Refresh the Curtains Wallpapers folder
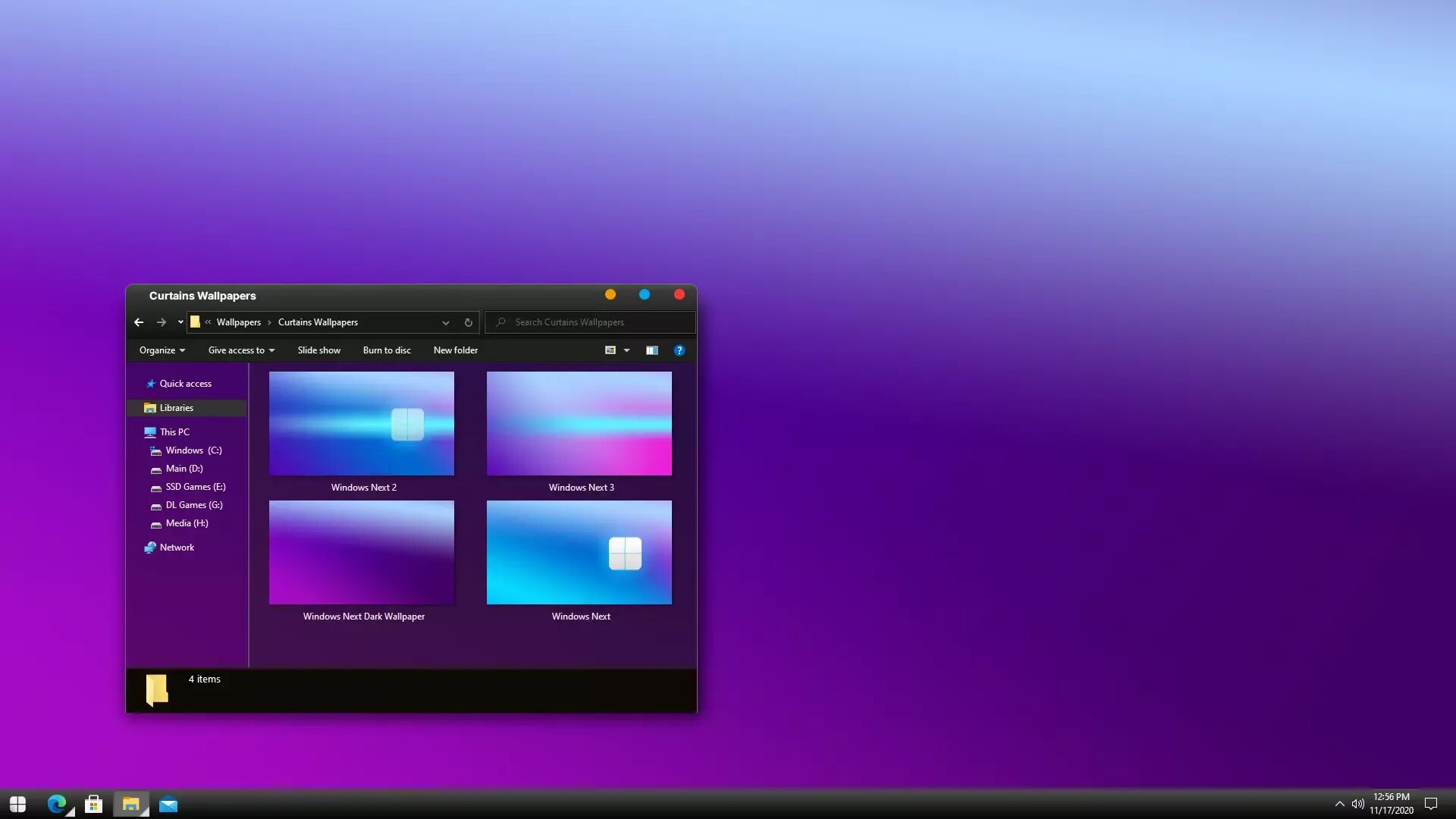1456x819 pixels. coord(469,323)
